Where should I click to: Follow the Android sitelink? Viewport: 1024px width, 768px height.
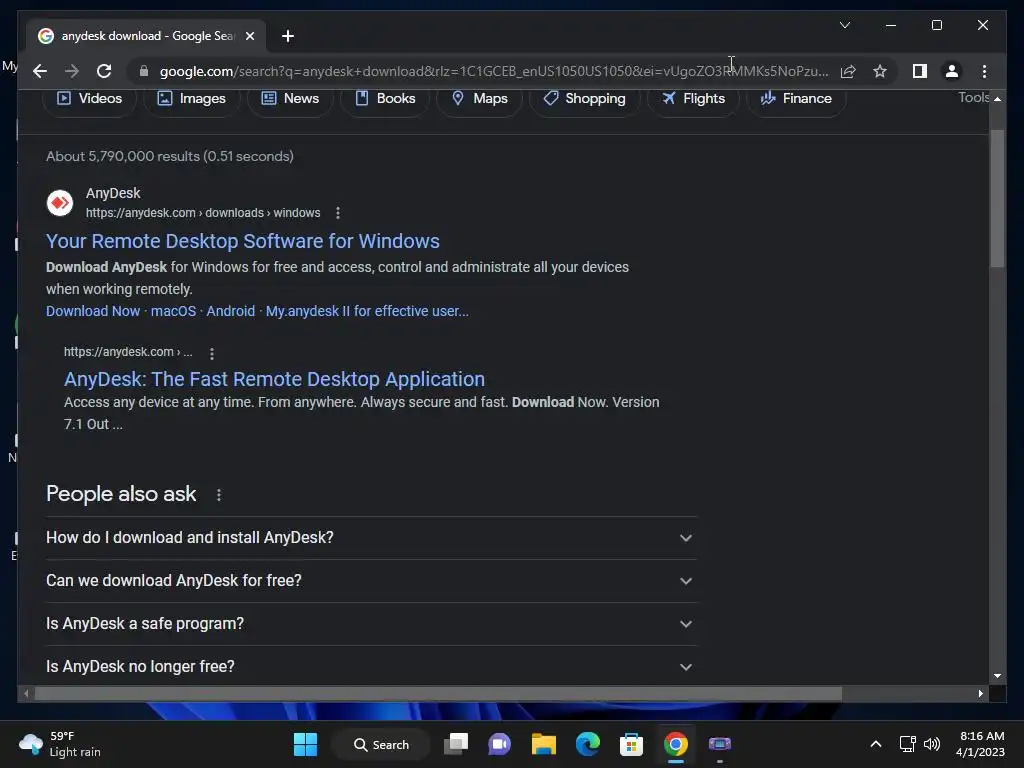231,311
